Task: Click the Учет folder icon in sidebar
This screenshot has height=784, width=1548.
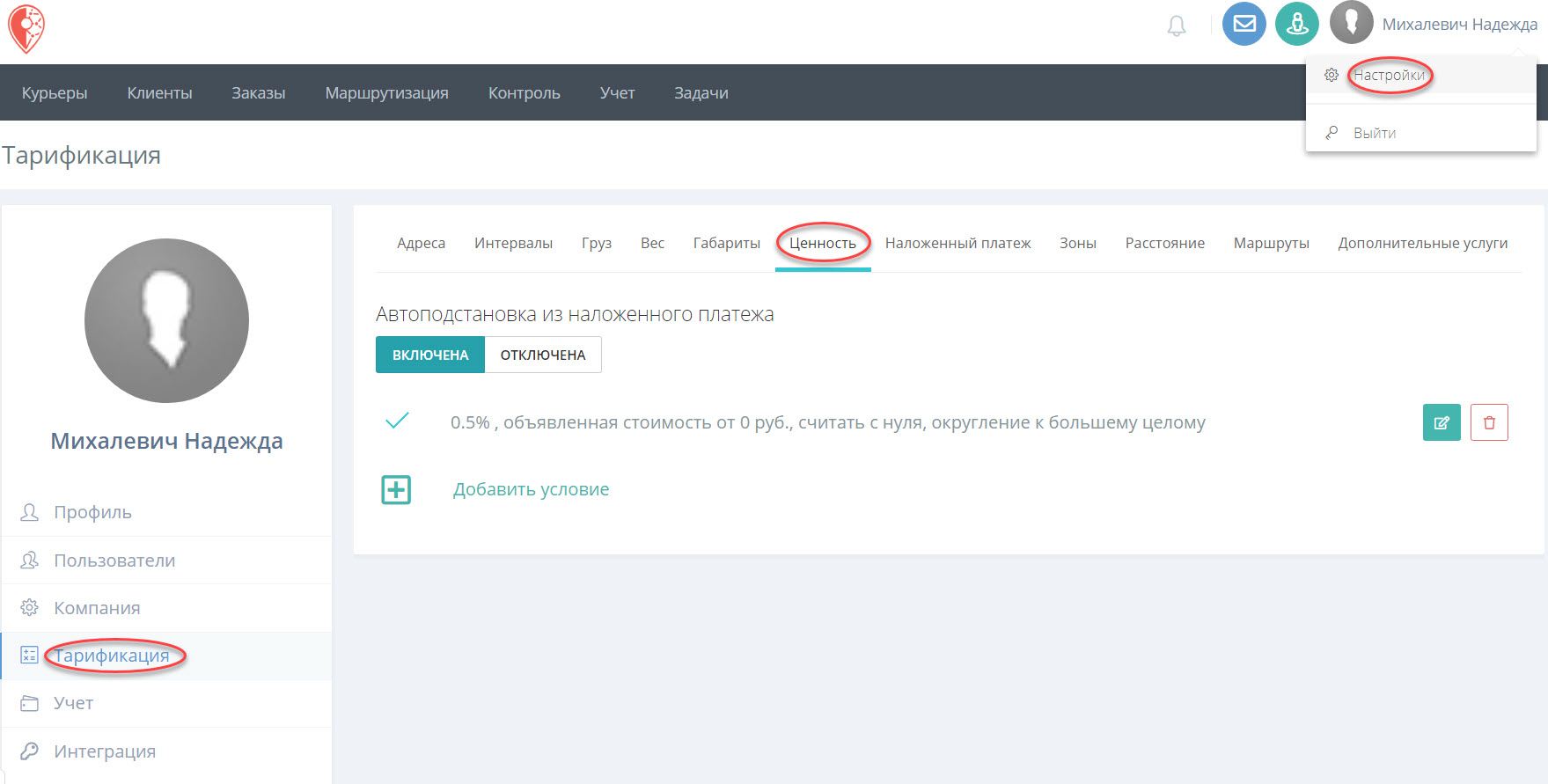Action: click(29, 703)
